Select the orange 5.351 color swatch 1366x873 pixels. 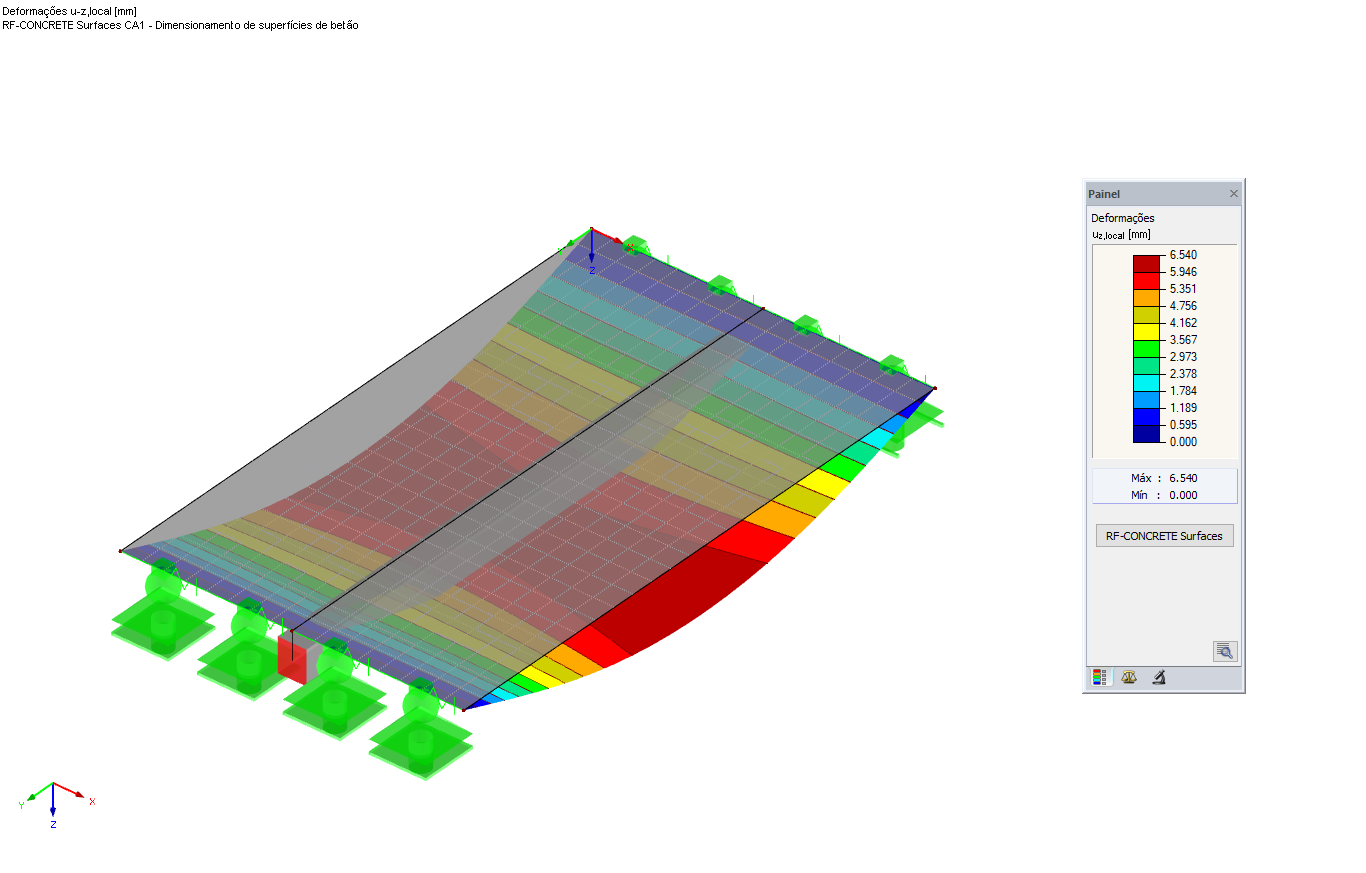click(x=1146, y=298)
